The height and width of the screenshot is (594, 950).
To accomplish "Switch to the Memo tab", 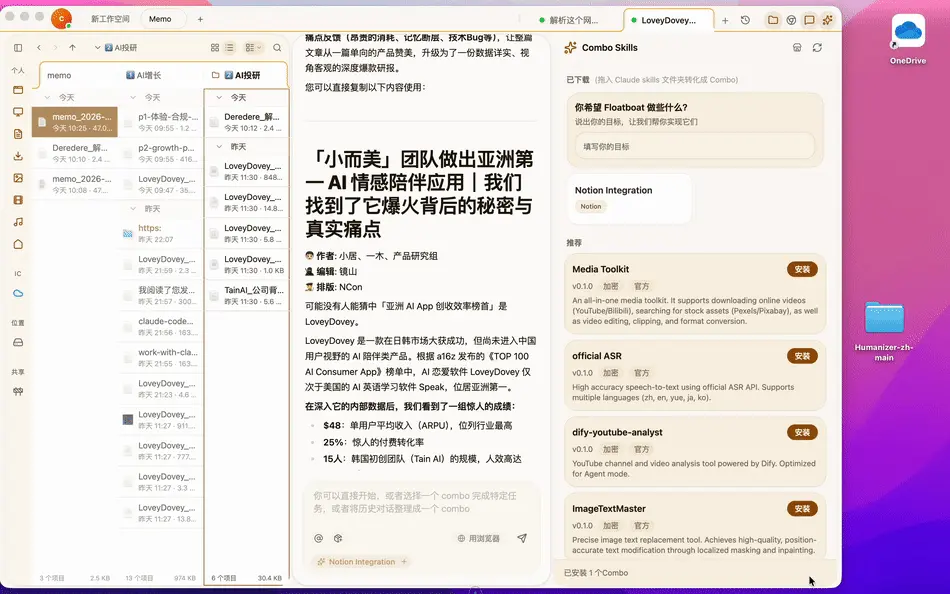I will coord(162,17).
